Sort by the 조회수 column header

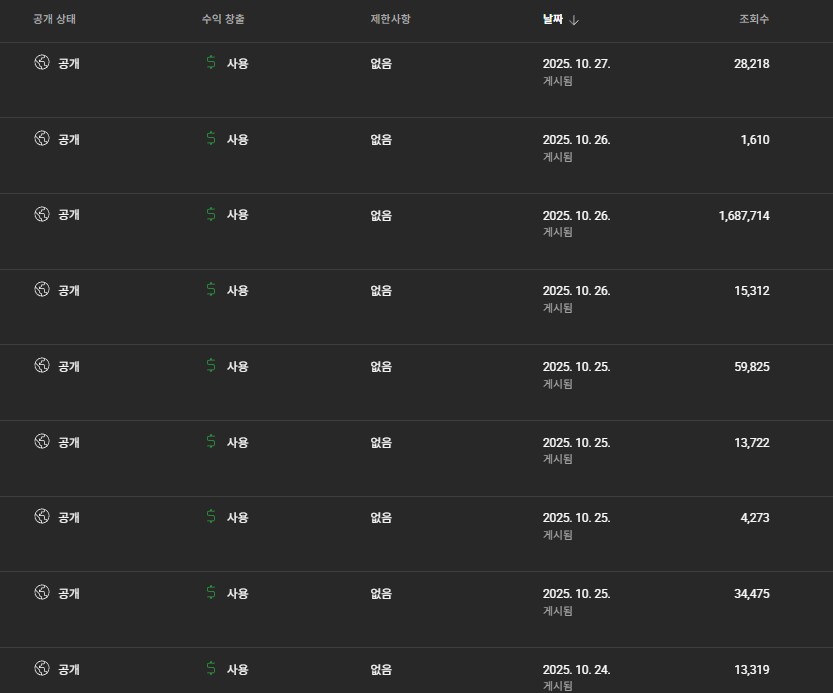click(x=754, y=19)
